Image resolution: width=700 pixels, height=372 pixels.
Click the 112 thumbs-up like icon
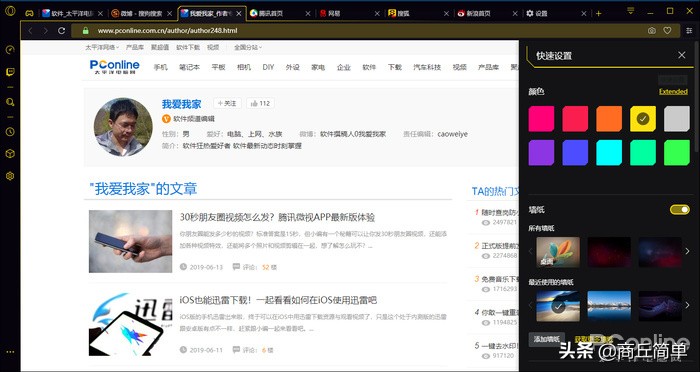point(254,104)
